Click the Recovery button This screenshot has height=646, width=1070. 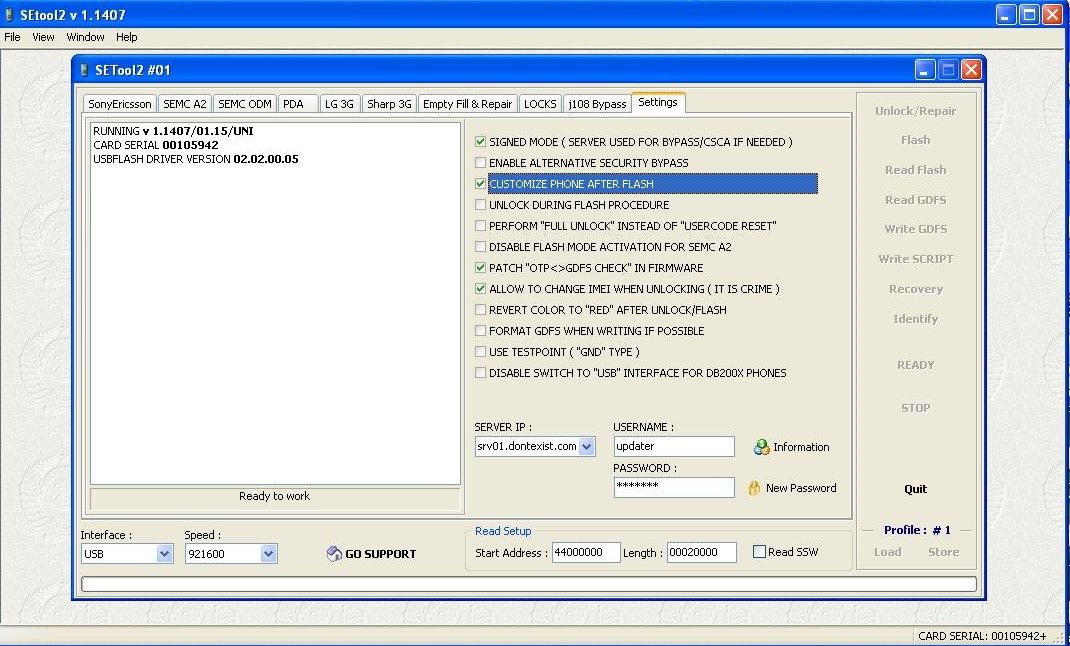pos(915,289)
